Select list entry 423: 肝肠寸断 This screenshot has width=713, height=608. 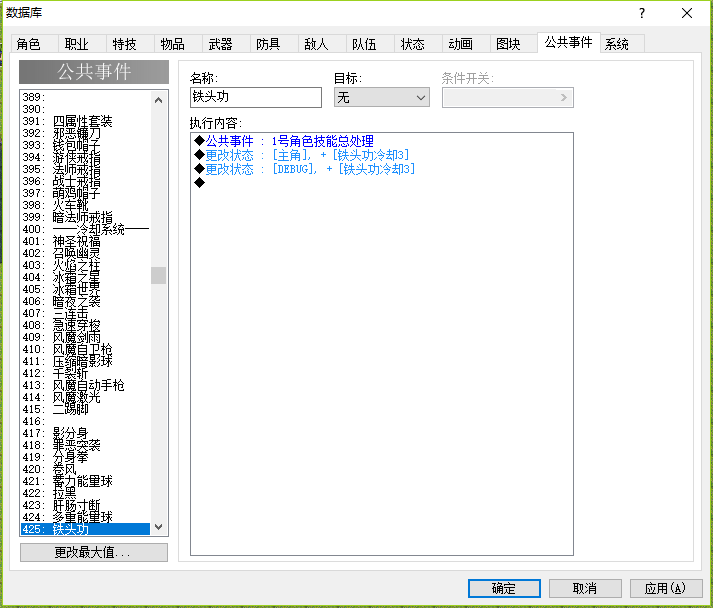(x=85, y=505)
